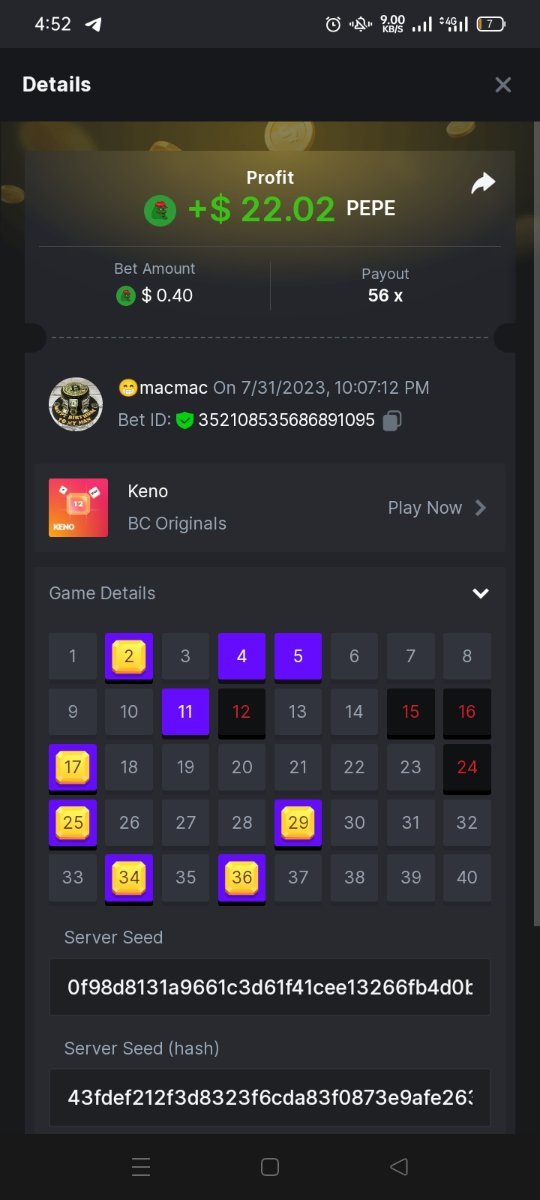Open recent apps with the square button
Viewport: 540px width, 1200px height.
[x=269, y=1166]
